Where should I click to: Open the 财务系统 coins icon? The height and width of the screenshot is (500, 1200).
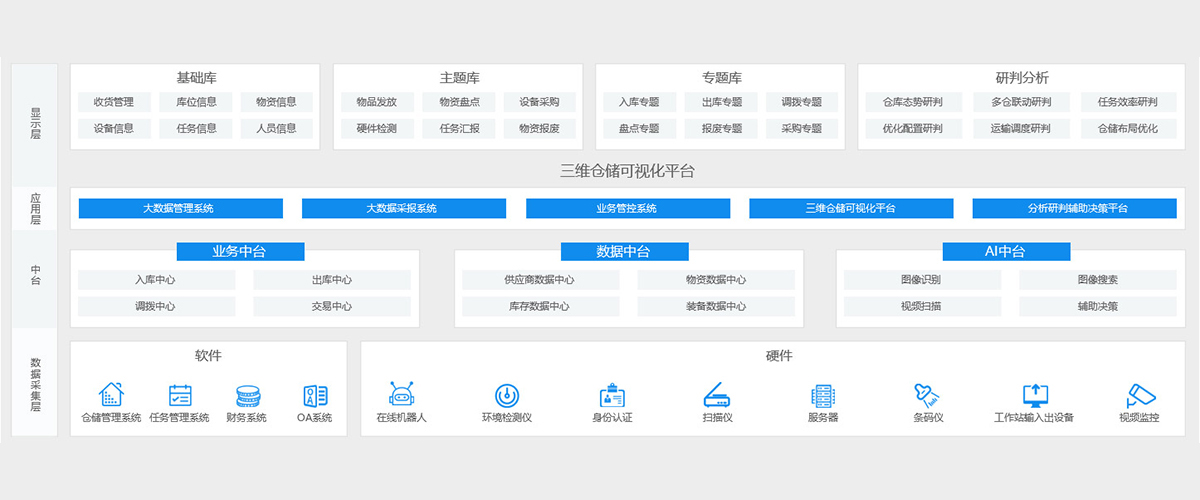[247, 395]
